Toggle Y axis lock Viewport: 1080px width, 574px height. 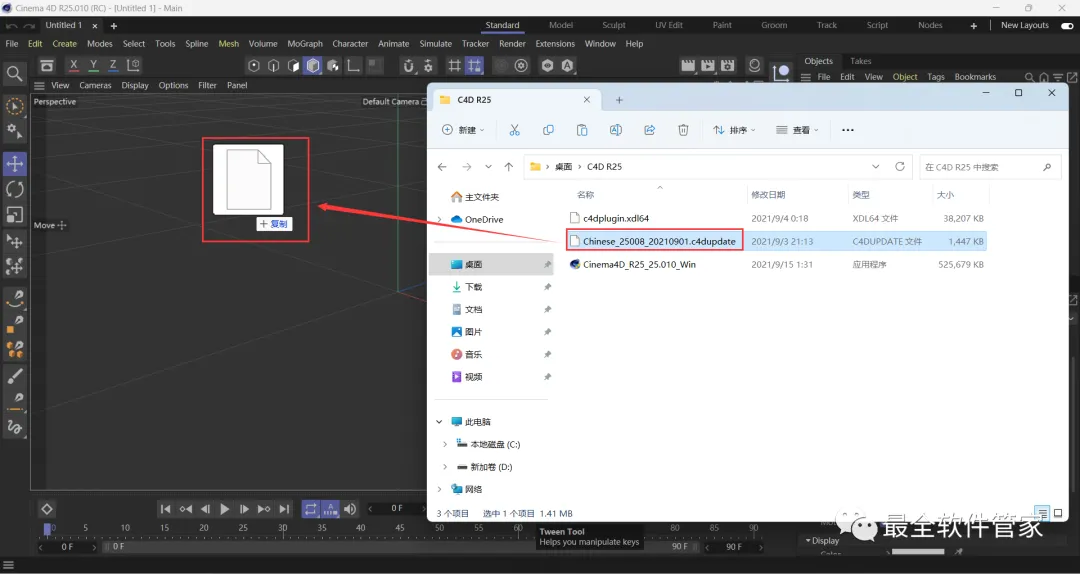coord(94,65)
